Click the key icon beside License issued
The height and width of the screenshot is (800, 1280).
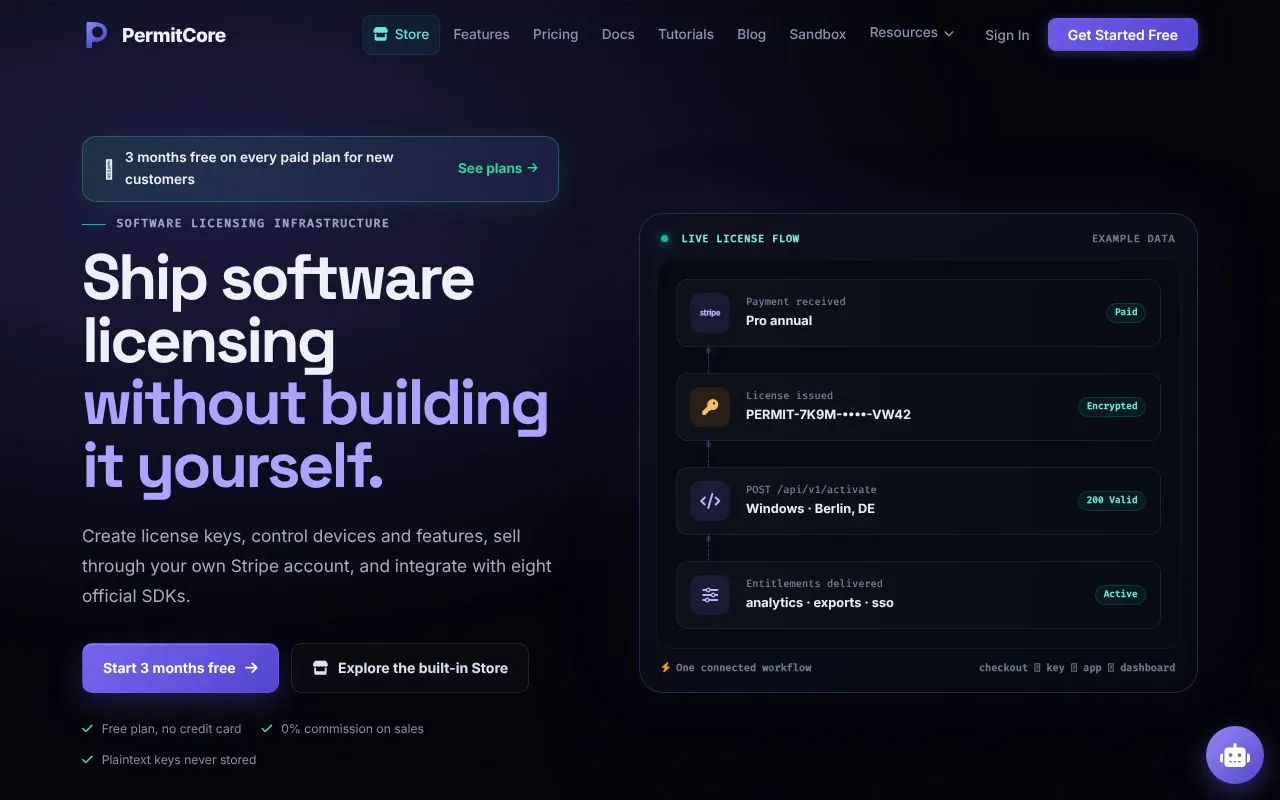710,407
